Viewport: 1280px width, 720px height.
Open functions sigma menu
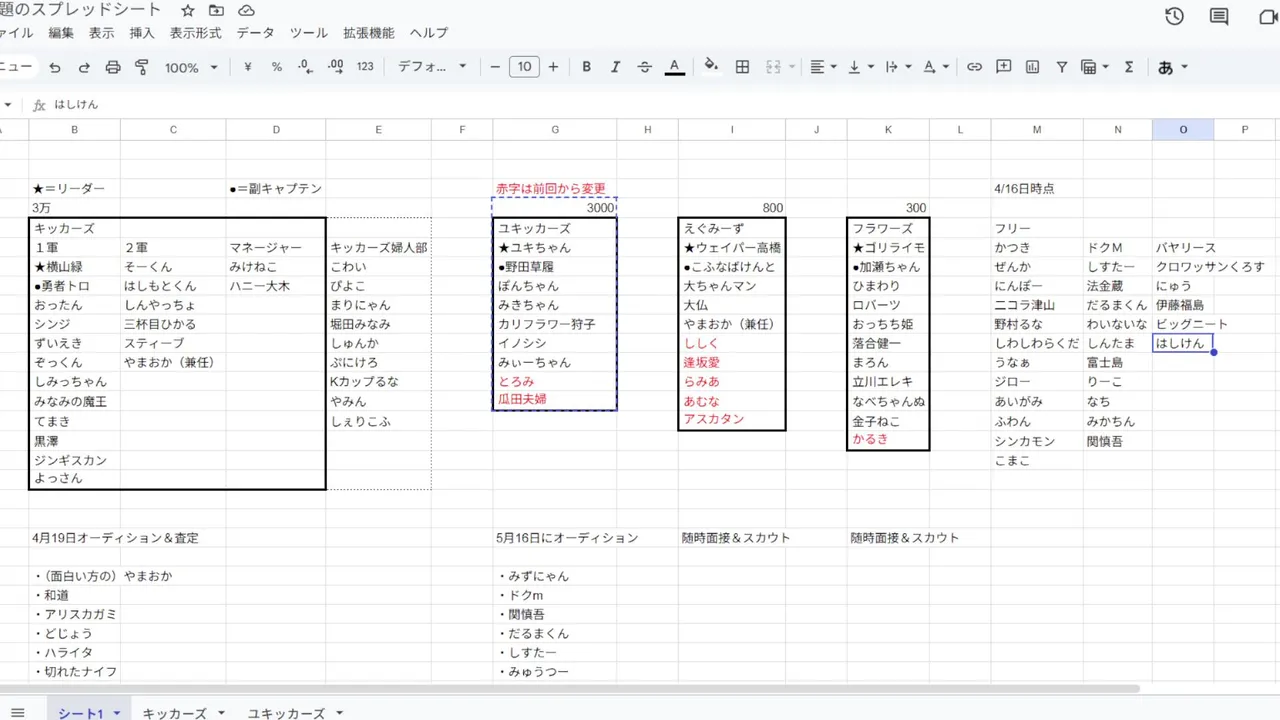click(1129, 67)
